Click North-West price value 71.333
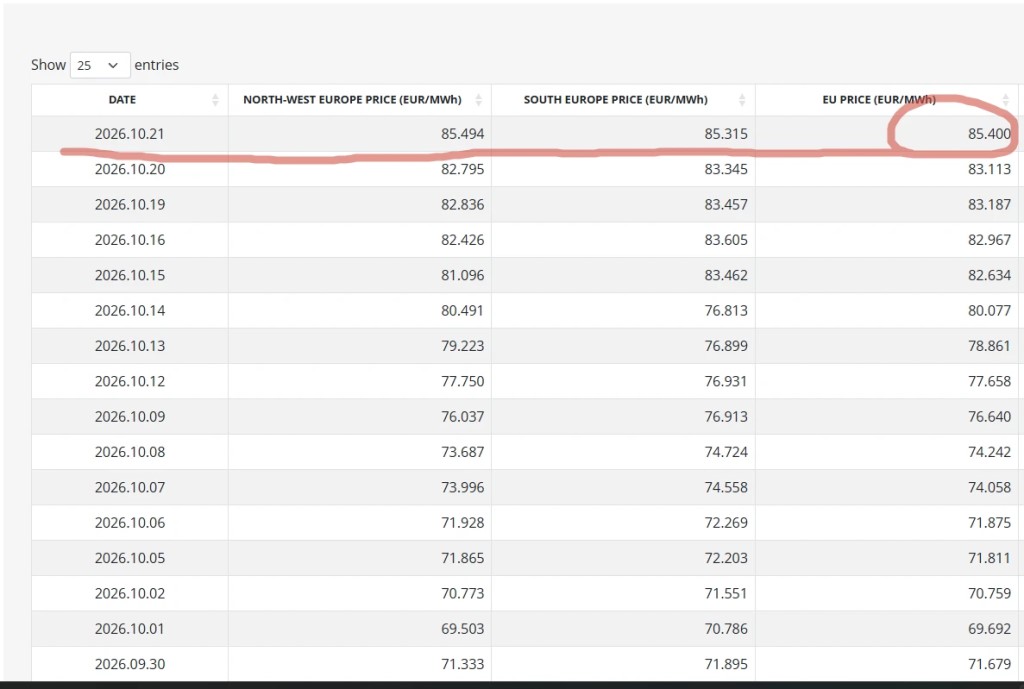This screenshot has height=689, width=1024. pos(462,663)
